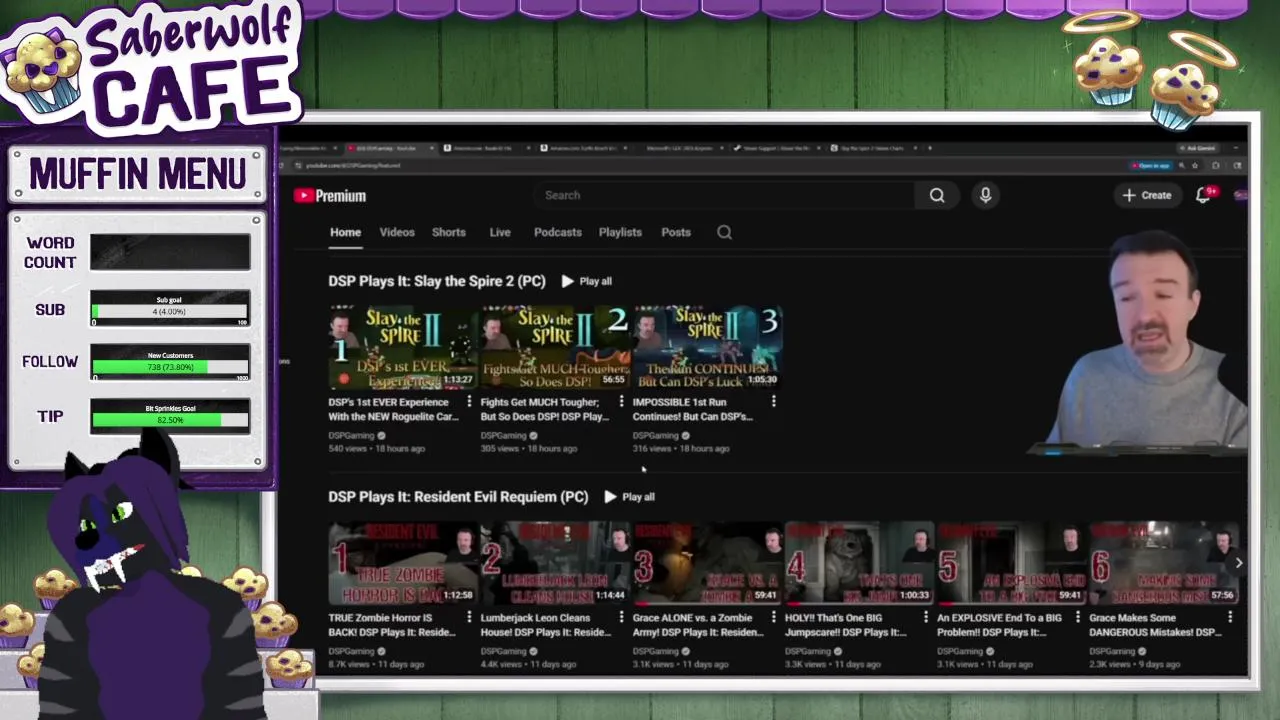Open DSP Plays It: Resident Evil Requiem playlist title
Image resolution: width=1280 pixels, height=720 pixels.
[458, 497]
